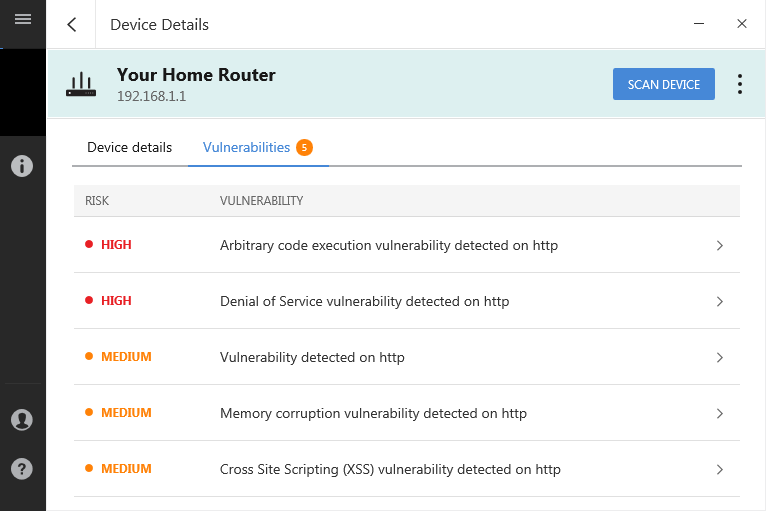Open the hamburger menu in sidebar
This screenshot has width=766, height=511.
(23, 20)
